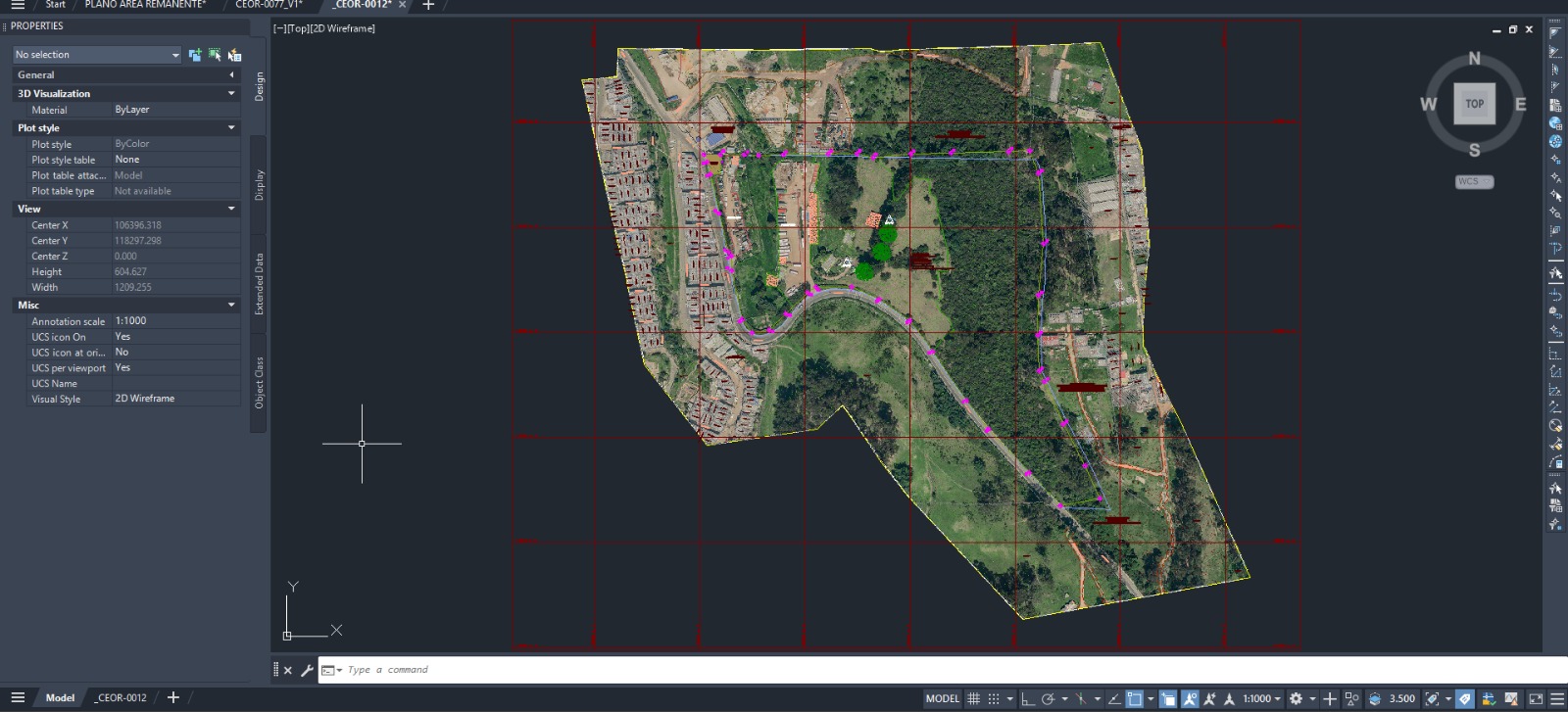Collapse the 3D Visualization section

click(231, 94)
